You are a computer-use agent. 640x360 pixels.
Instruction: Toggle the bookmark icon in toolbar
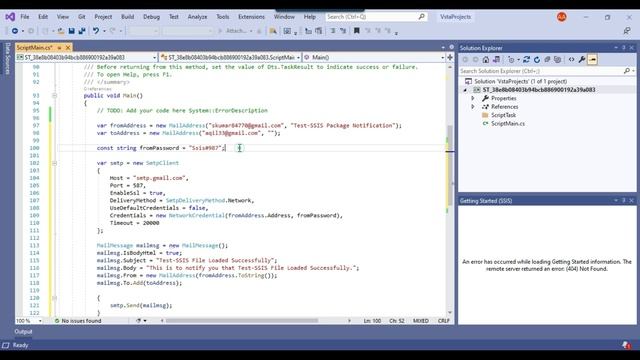pos(356,31)
